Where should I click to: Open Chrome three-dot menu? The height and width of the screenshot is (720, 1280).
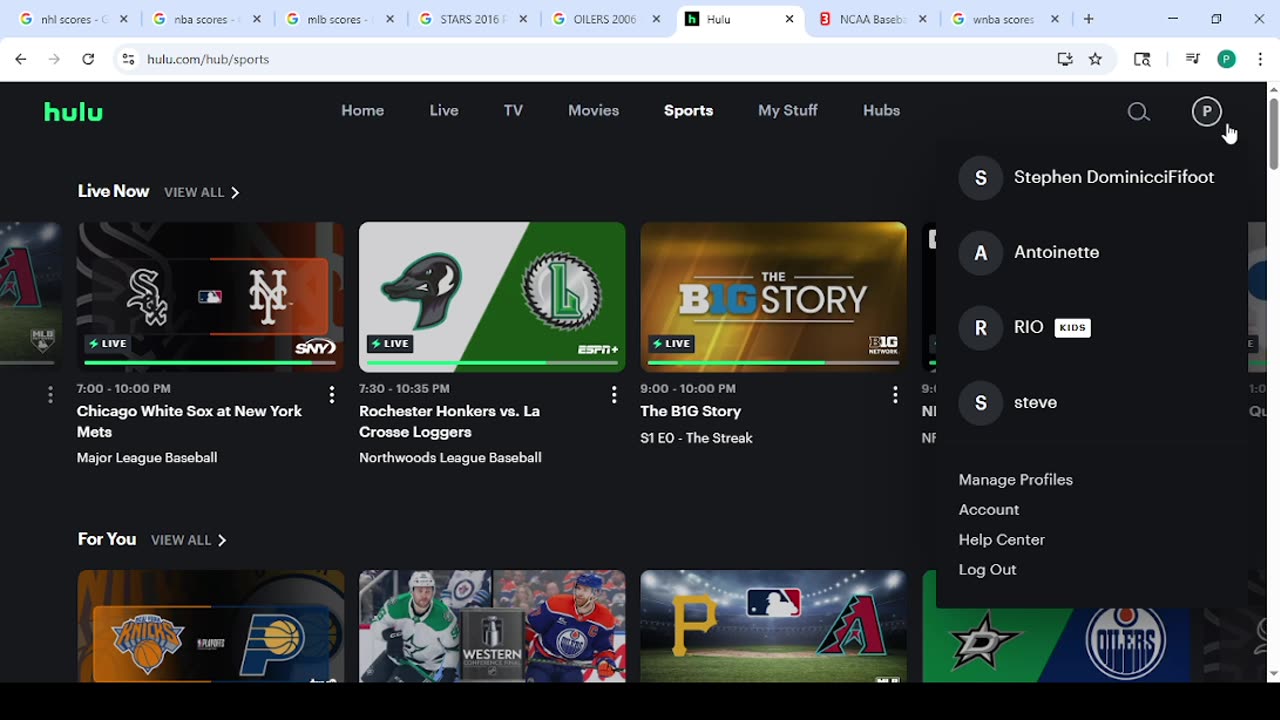point(1260,59)
